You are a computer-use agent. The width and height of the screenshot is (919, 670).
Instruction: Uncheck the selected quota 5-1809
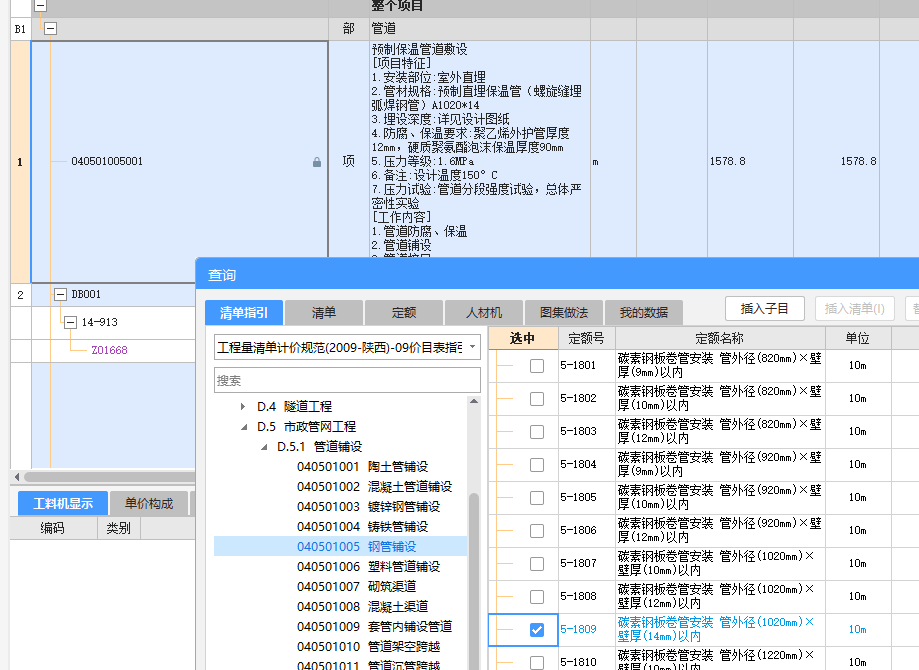[x=537, y=630]
